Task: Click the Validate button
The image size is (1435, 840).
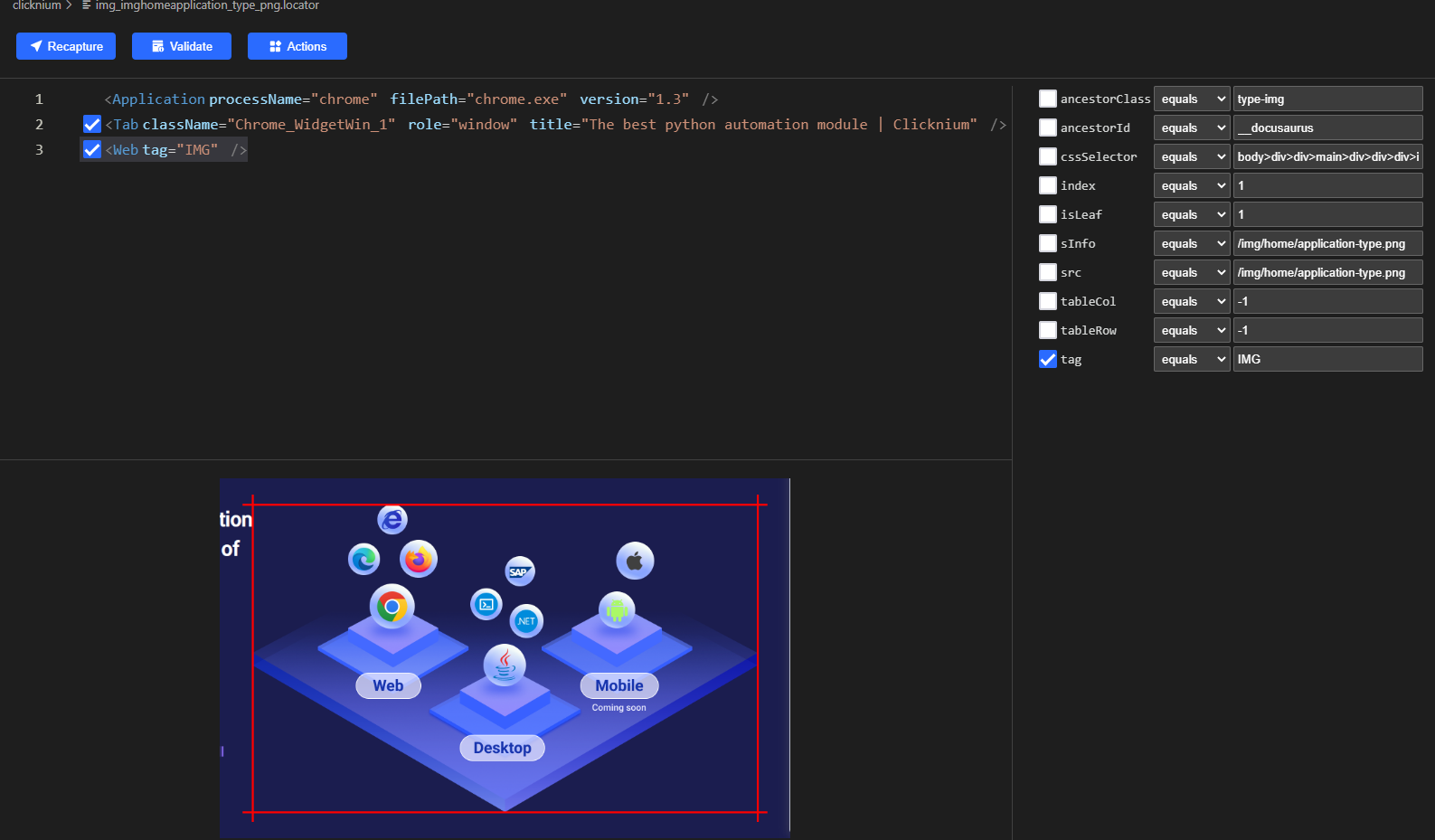Action: click(182, 46)
